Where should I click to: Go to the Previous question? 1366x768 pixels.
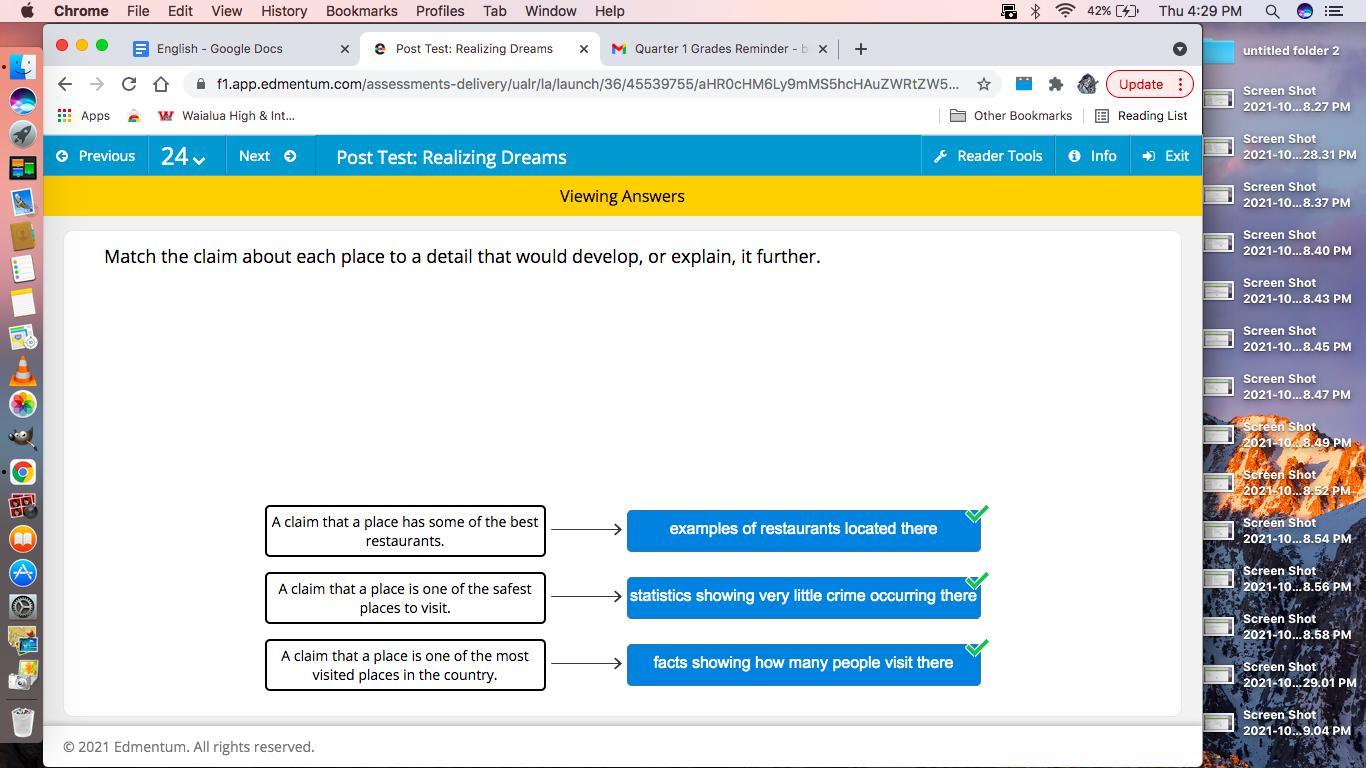pyautogui.click(x=96, y=156)
